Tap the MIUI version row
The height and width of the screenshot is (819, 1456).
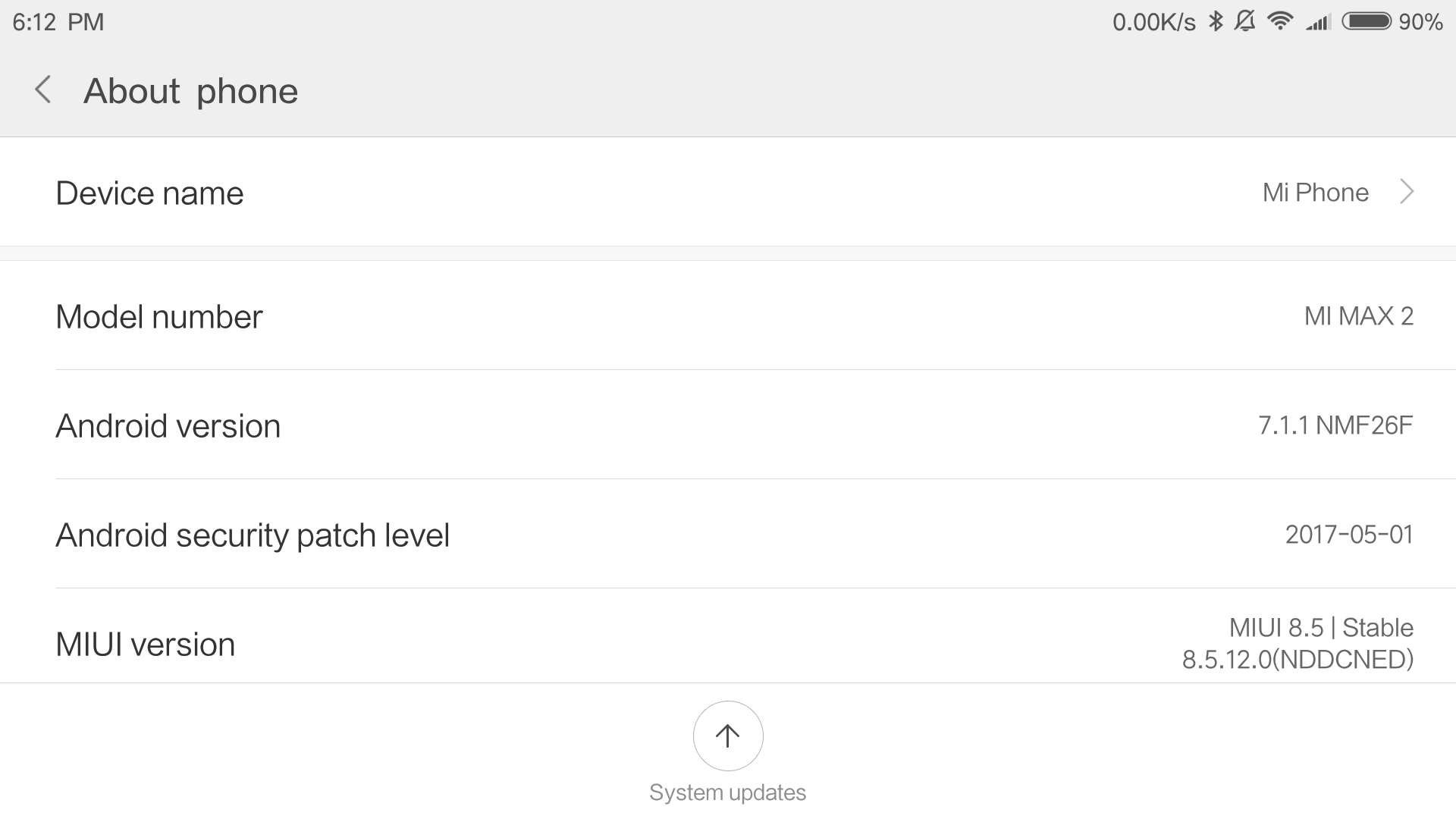click(x=728, y=644)
